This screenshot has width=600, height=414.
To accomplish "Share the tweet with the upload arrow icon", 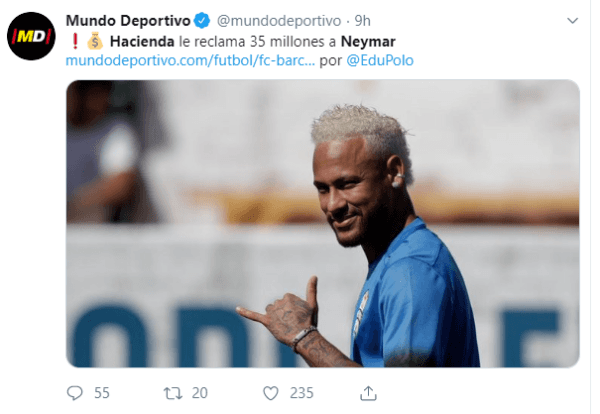I will pos(368,393).
